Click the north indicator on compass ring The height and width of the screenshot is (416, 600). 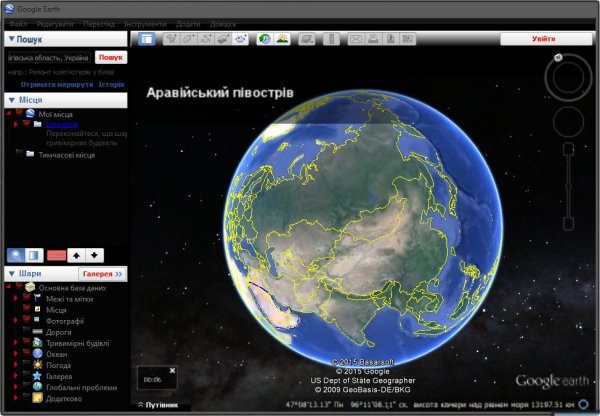click(x=558, y=57)
